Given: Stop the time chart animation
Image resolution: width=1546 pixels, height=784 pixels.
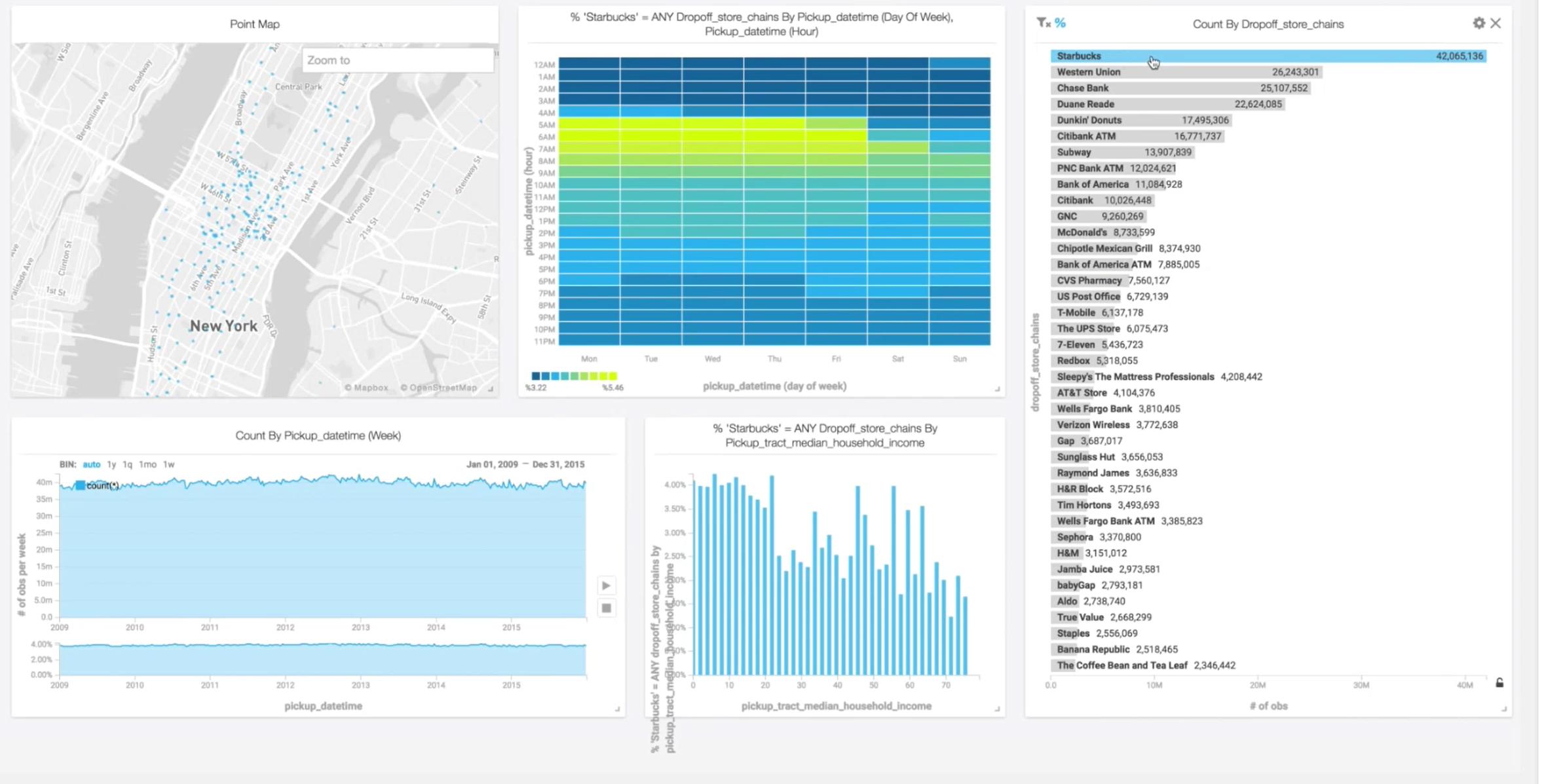Looking at the screenshot, I should (x=606, y=608).
